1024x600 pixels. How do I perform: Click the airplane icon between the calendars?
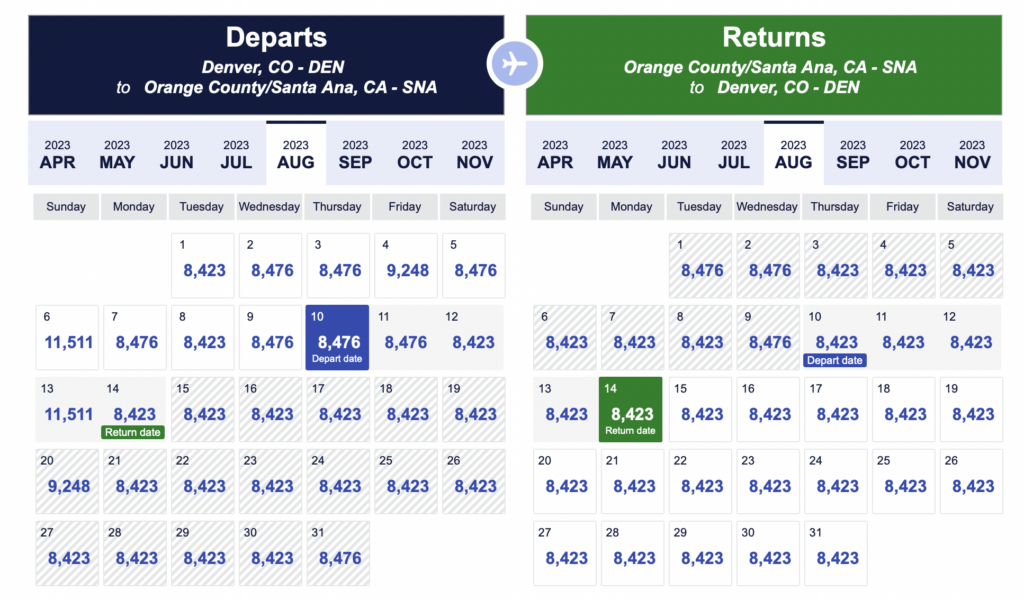click(x=514, y=62)
